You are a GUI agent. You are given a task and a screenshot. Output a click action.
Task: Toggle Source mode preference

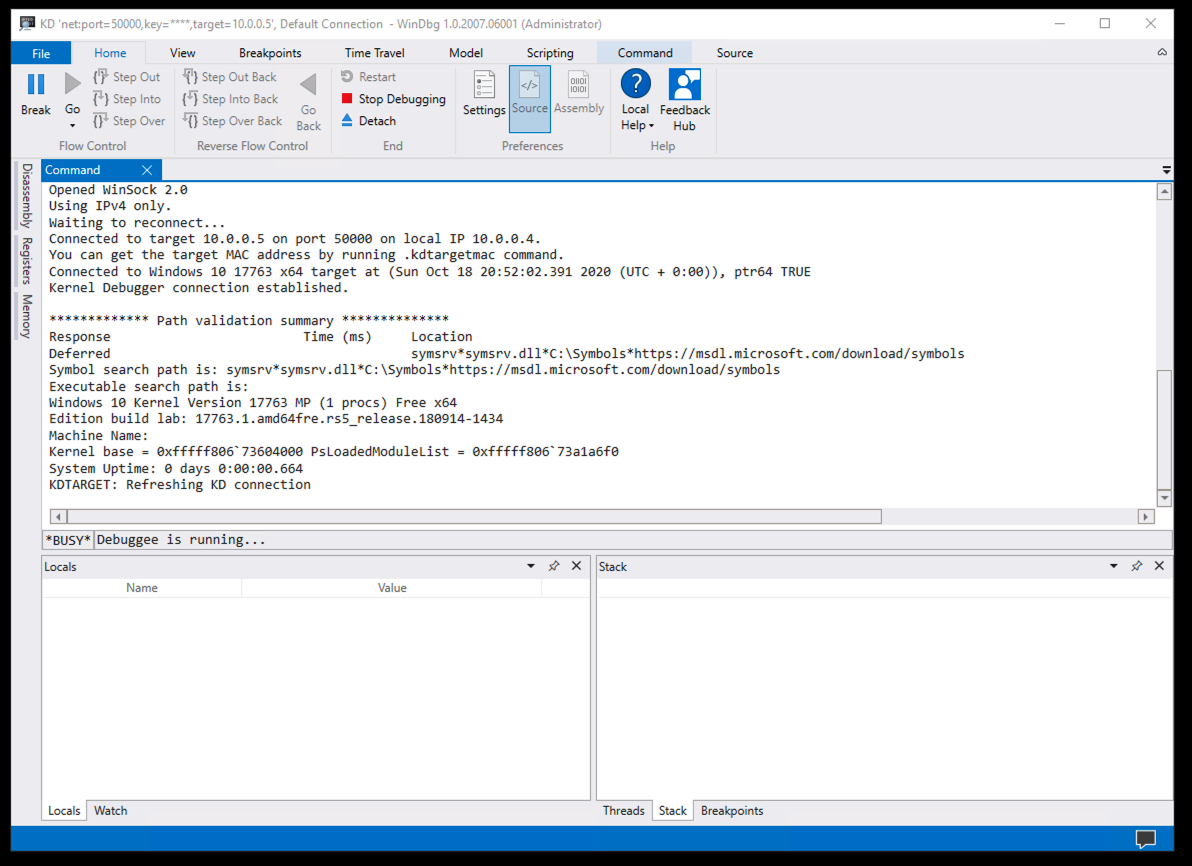[529, 97]
